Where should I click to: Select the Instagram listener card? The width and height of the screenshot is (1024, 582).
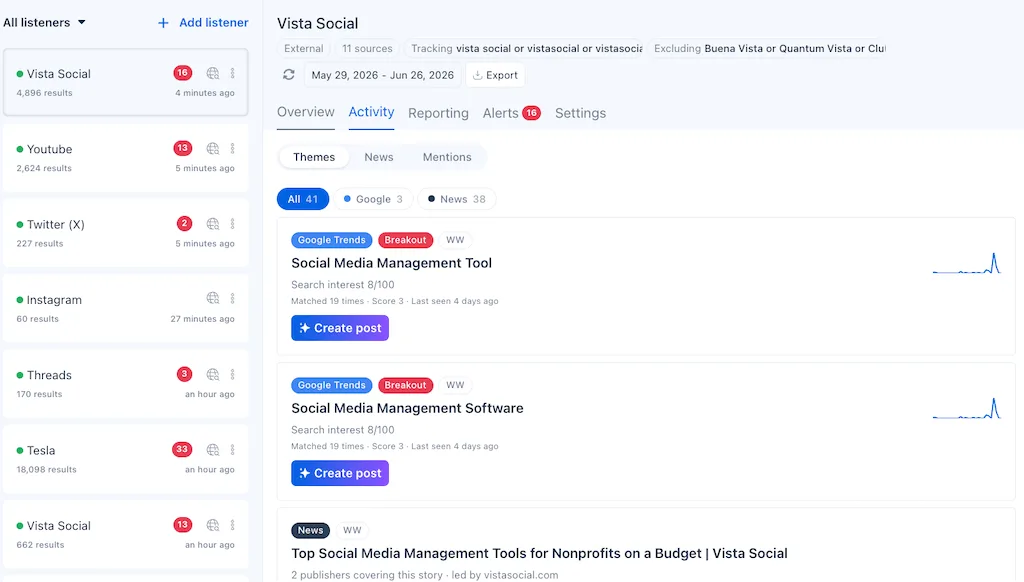(x=125, y=308)
